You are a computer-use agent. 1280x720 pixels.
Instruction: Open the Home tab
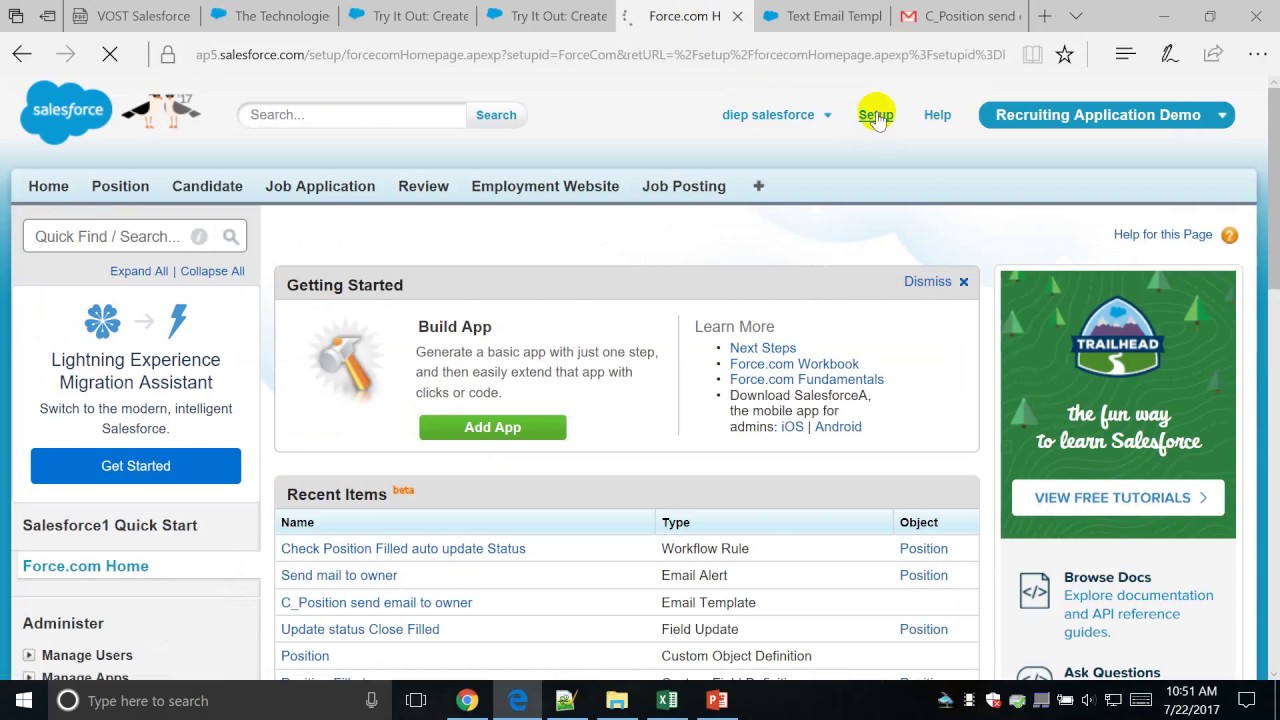(x=48, y=186)
